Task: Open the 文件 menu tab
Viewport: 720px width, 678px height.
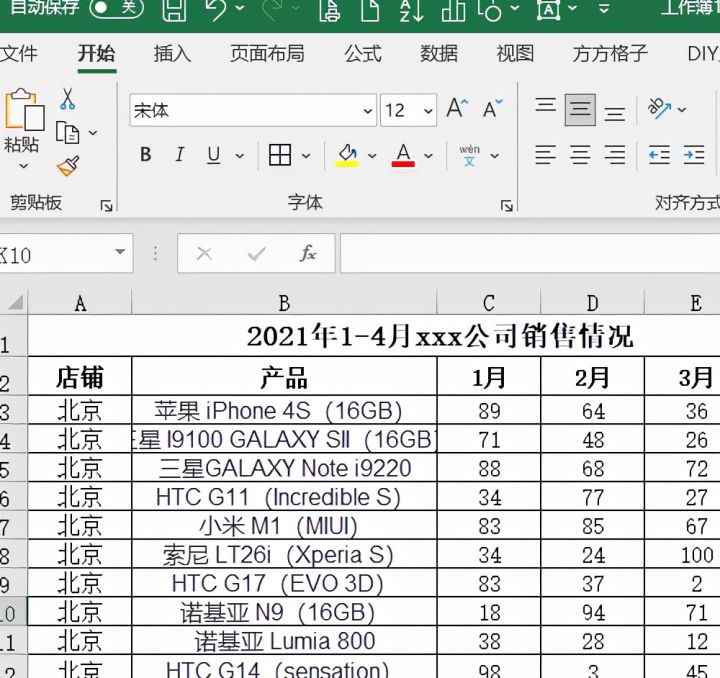Action: click(18, 54)
